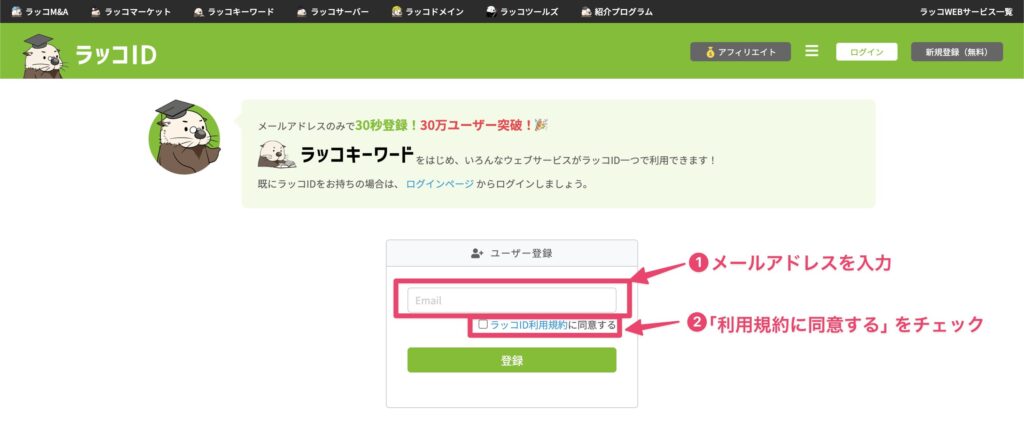
Task: Click the ラッコID otter mascot logo
Action: click(43, 56)
